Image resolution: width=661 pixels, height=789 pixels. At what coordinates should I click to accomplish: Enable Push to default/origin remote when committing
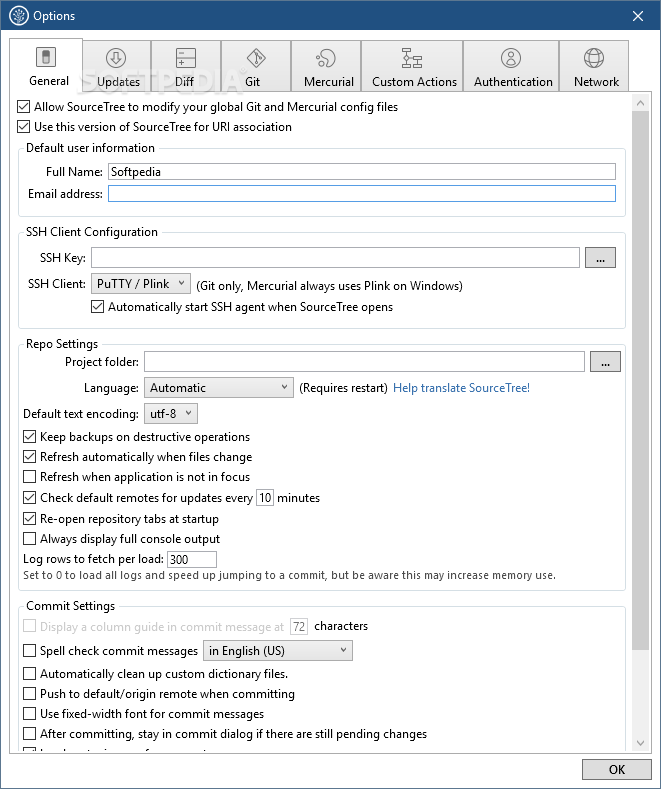30,694
